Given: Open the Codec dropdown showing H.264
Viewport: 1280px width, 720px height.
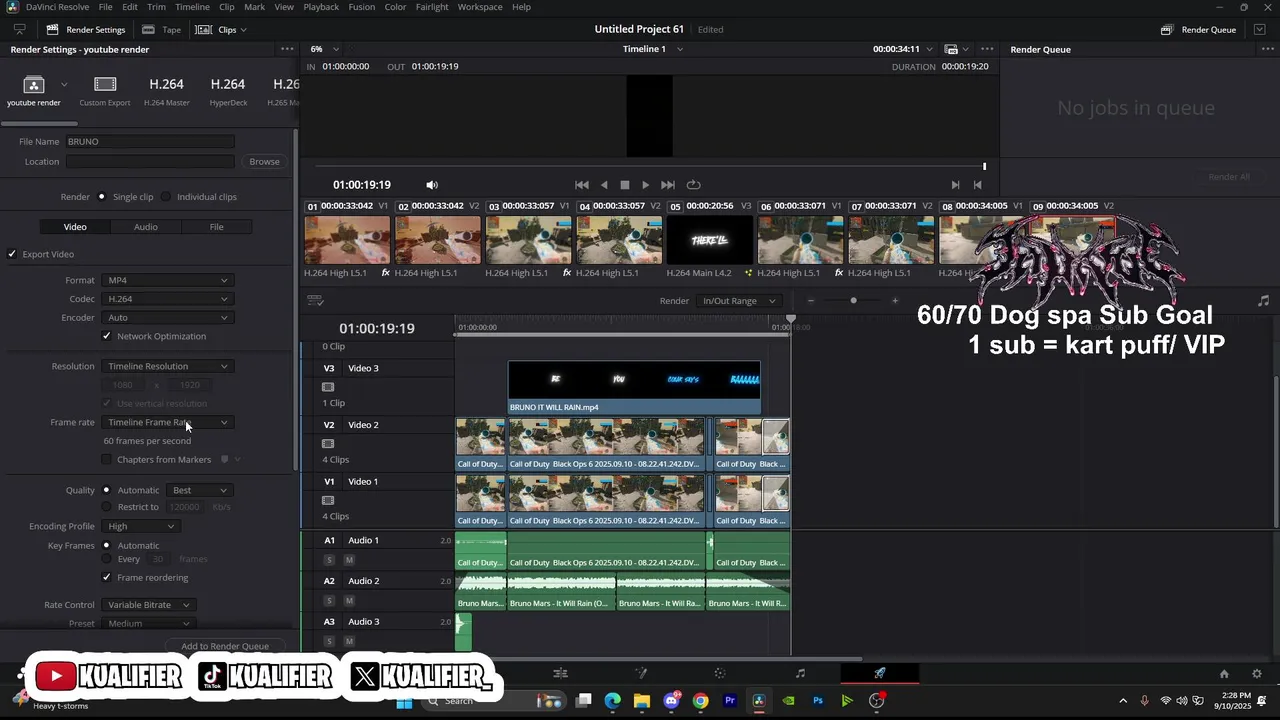Looking at the screenshot, I should click(167, 299).
